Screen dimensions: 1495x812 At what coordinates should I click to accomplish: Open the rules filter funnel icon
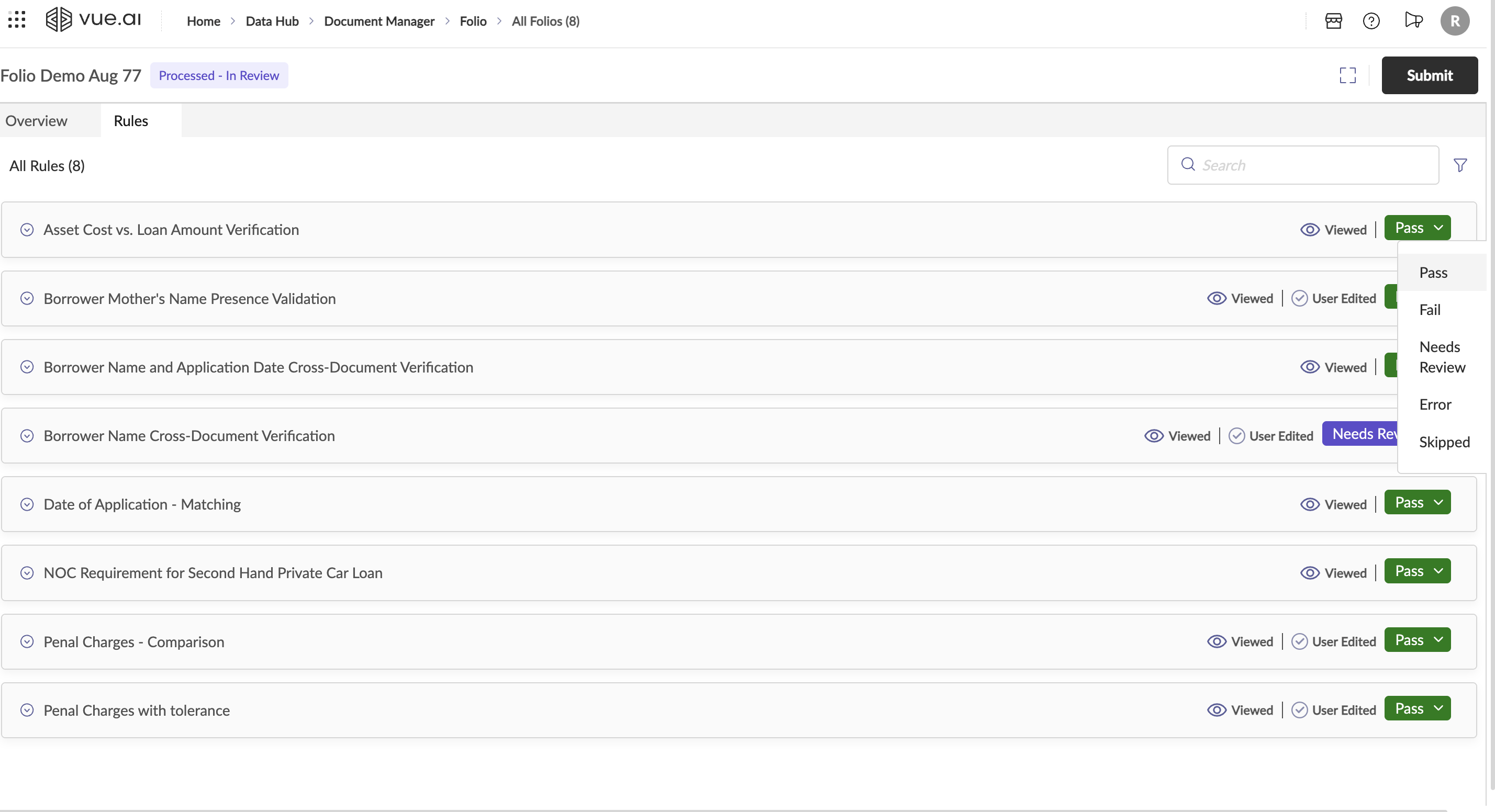pos(1460,165)
